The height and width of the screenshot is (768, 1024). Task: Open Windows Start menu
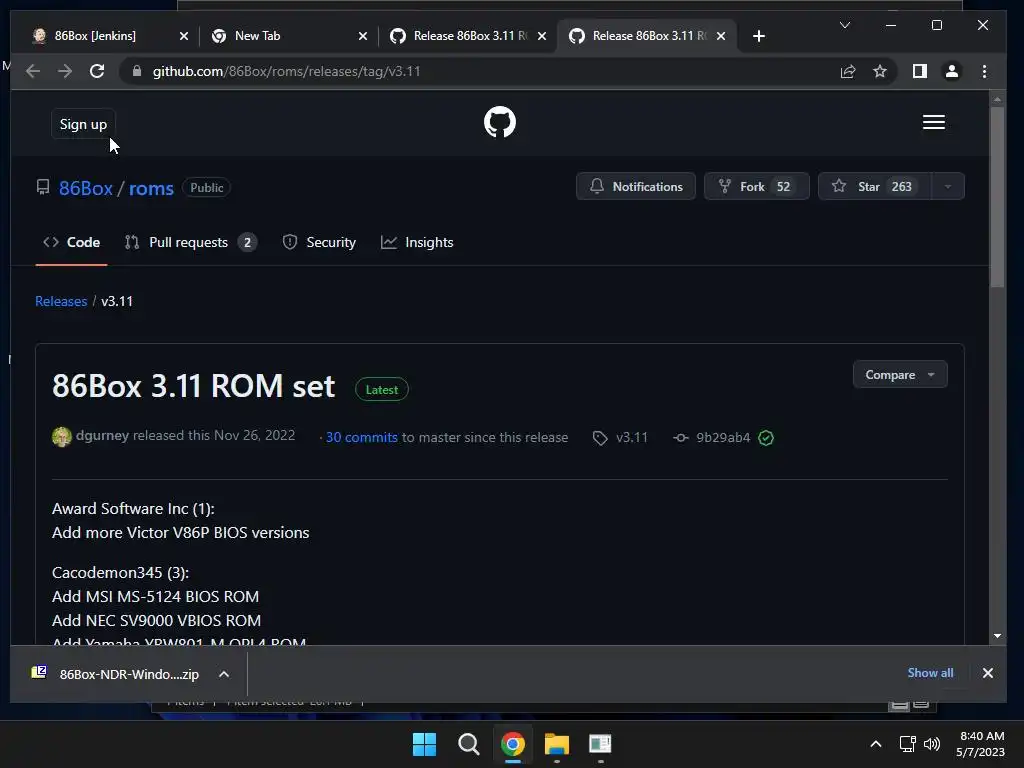click(x=424, y=744)
